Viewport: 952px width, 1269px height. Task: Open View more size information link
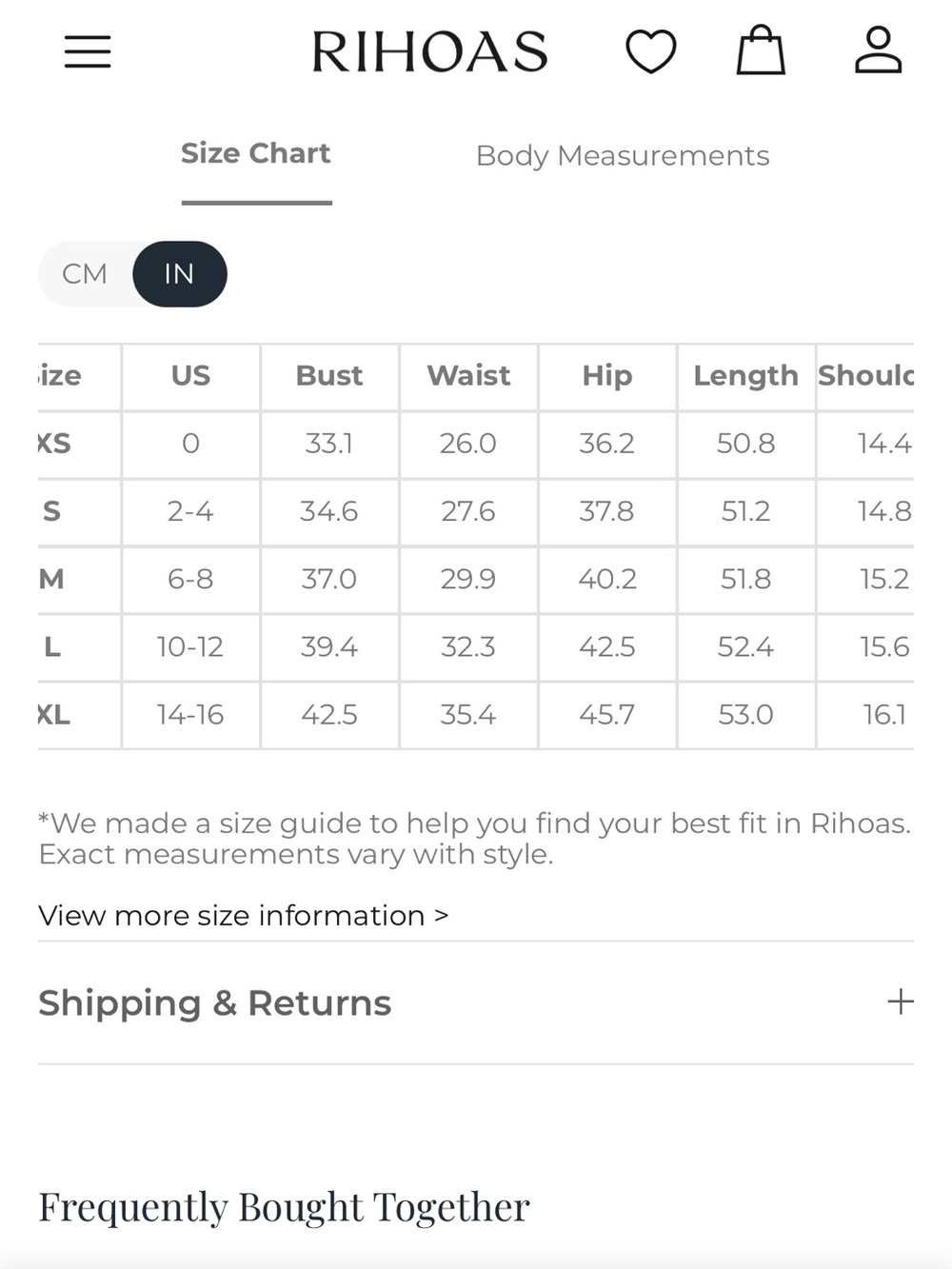(x=243, y=915)
